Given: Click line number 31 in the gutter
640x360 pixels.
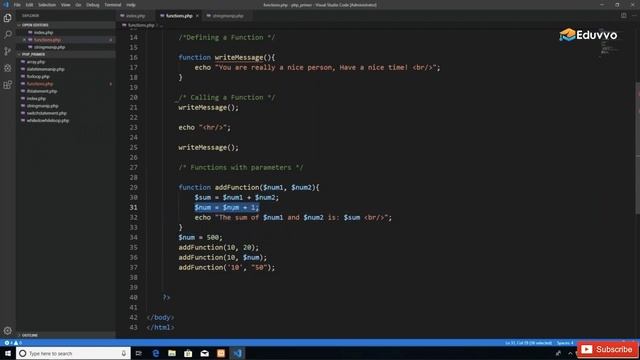Looking at the screenshot, I should pyautogui.click(x=133, y=207).
